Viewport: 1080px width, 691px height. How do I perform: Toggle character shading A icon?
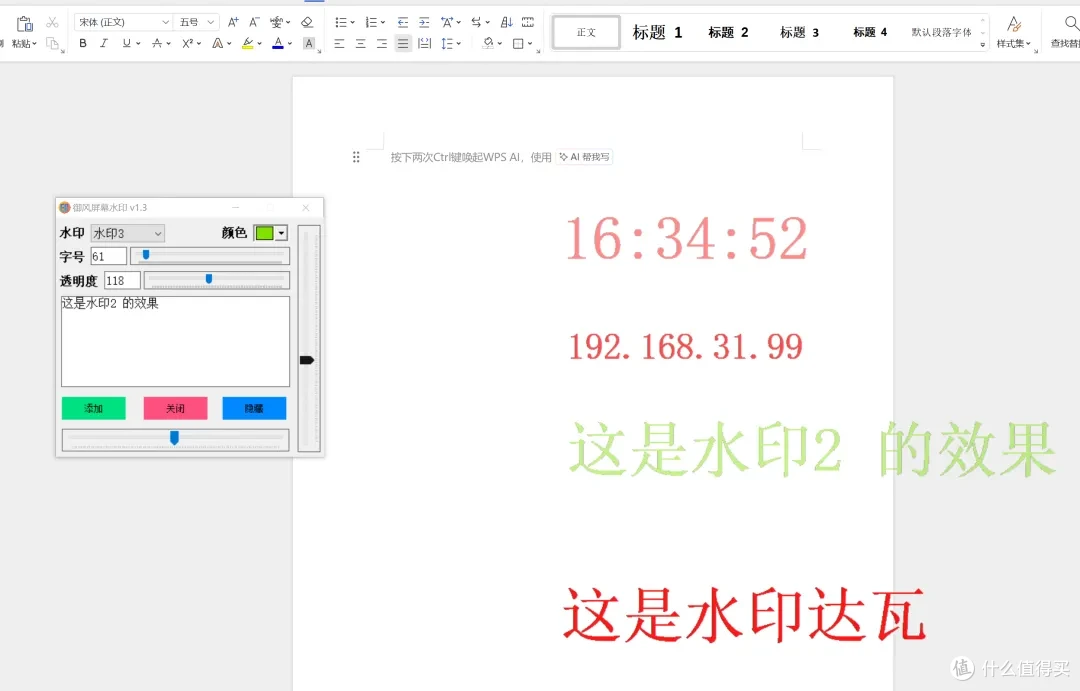[x=309, y=43]
